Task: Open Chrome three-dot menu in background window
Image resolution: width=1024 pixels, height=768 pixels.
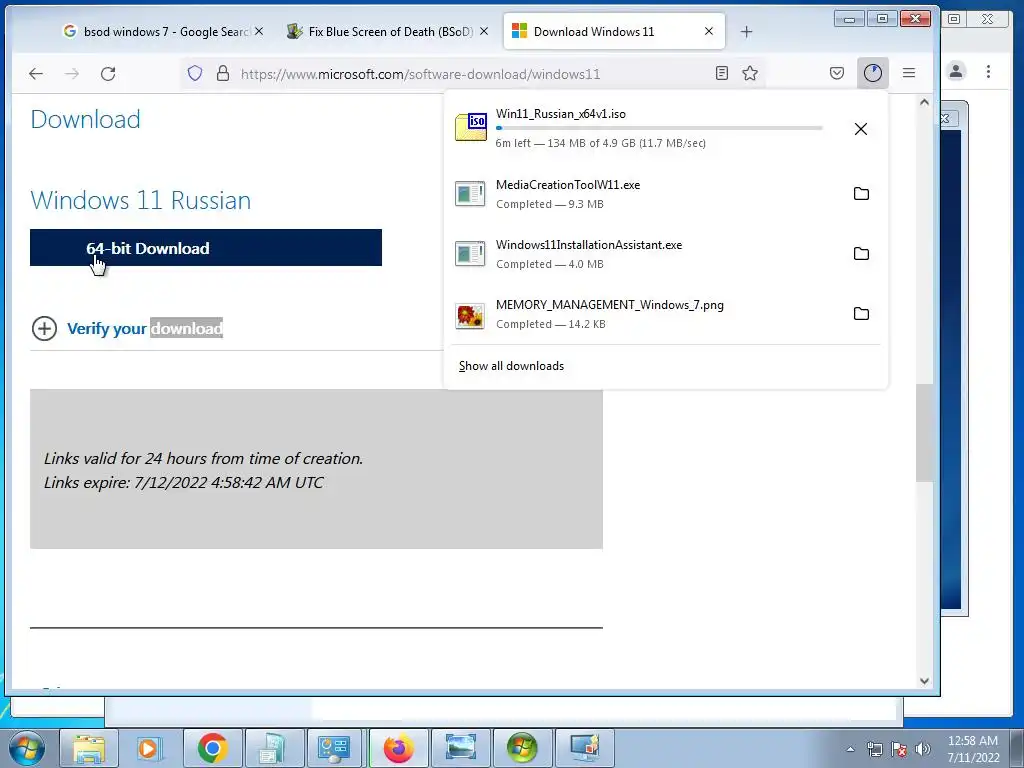Action: pyautogui.click(x=988, y=71)
